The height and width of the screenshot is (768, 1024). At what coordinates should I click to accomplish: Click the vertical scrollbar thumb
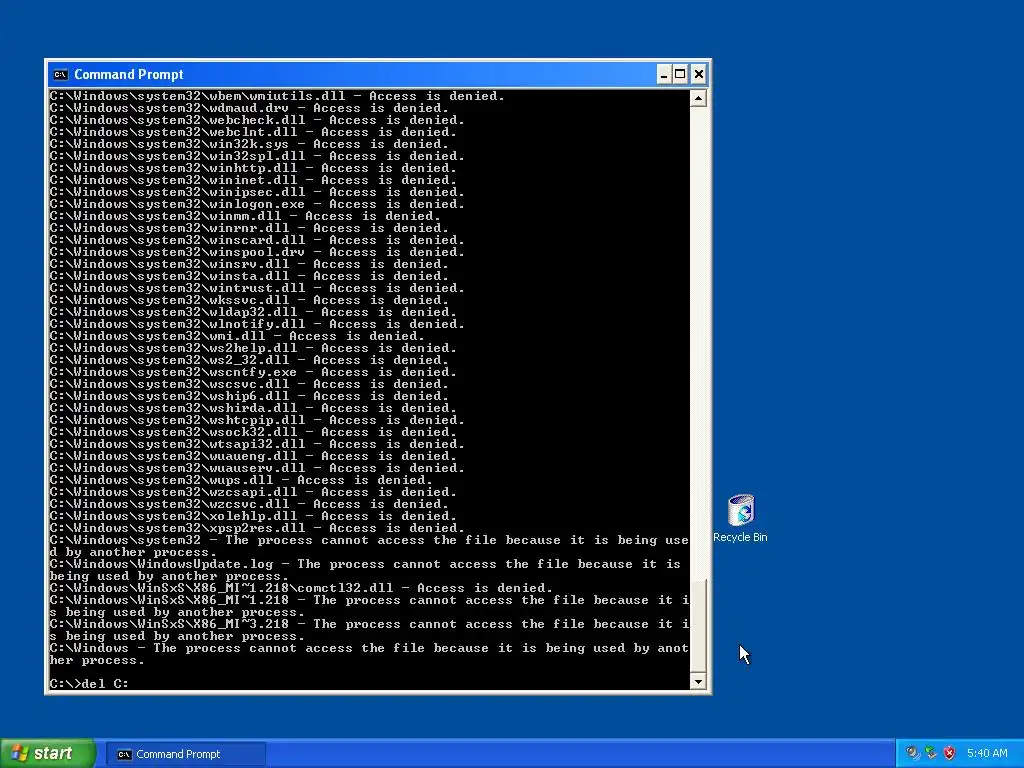click(x=698, y=626)
